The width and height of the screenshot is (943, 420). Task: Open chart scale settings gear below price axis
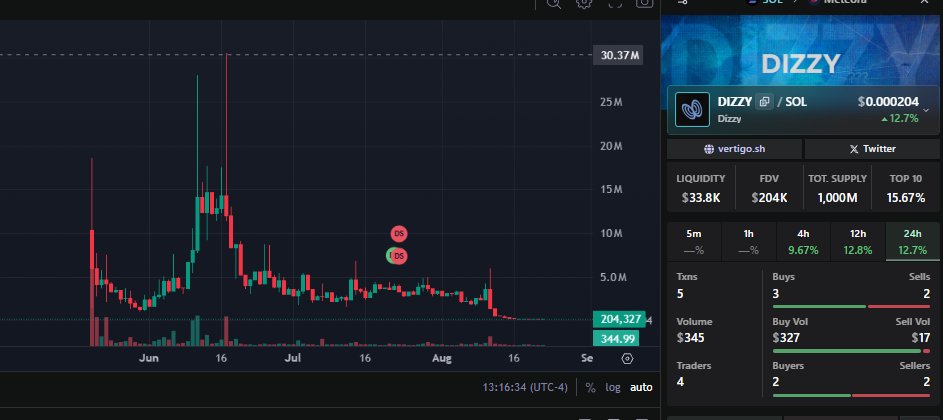click(x=627, y=359)
